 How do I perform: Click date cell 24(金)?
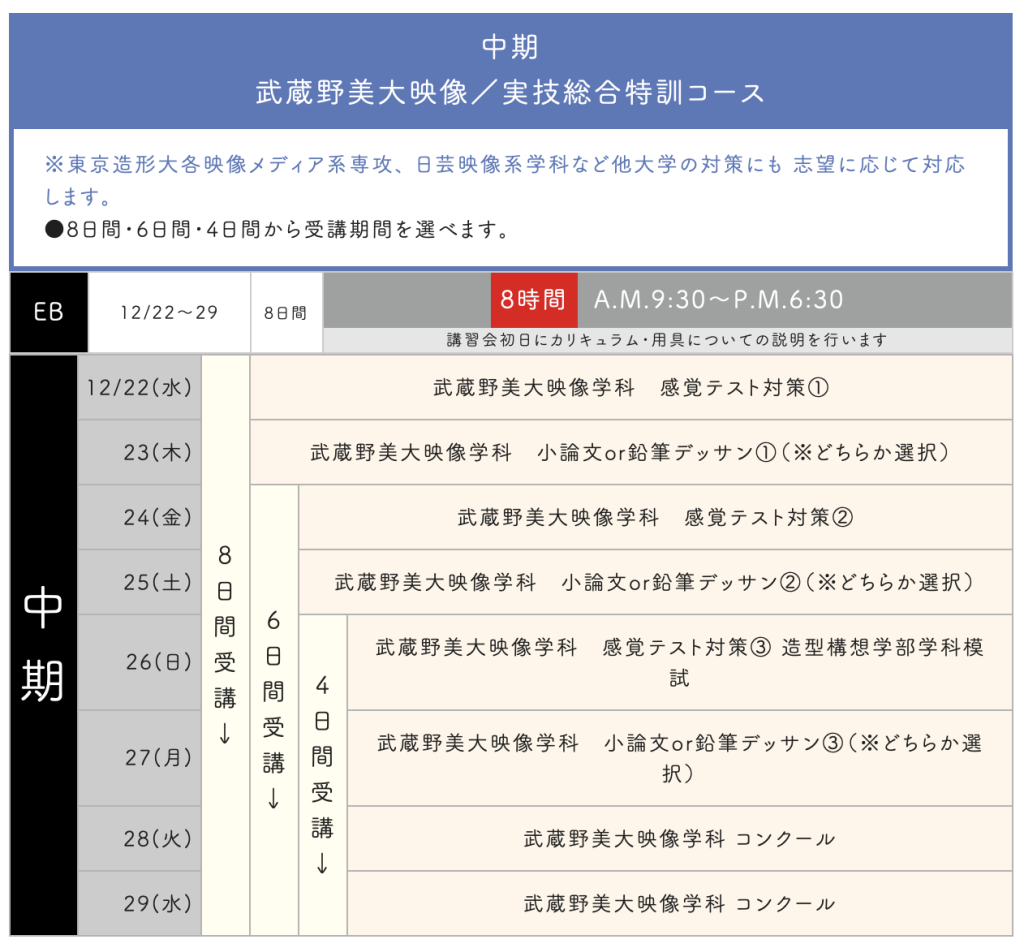139,517
